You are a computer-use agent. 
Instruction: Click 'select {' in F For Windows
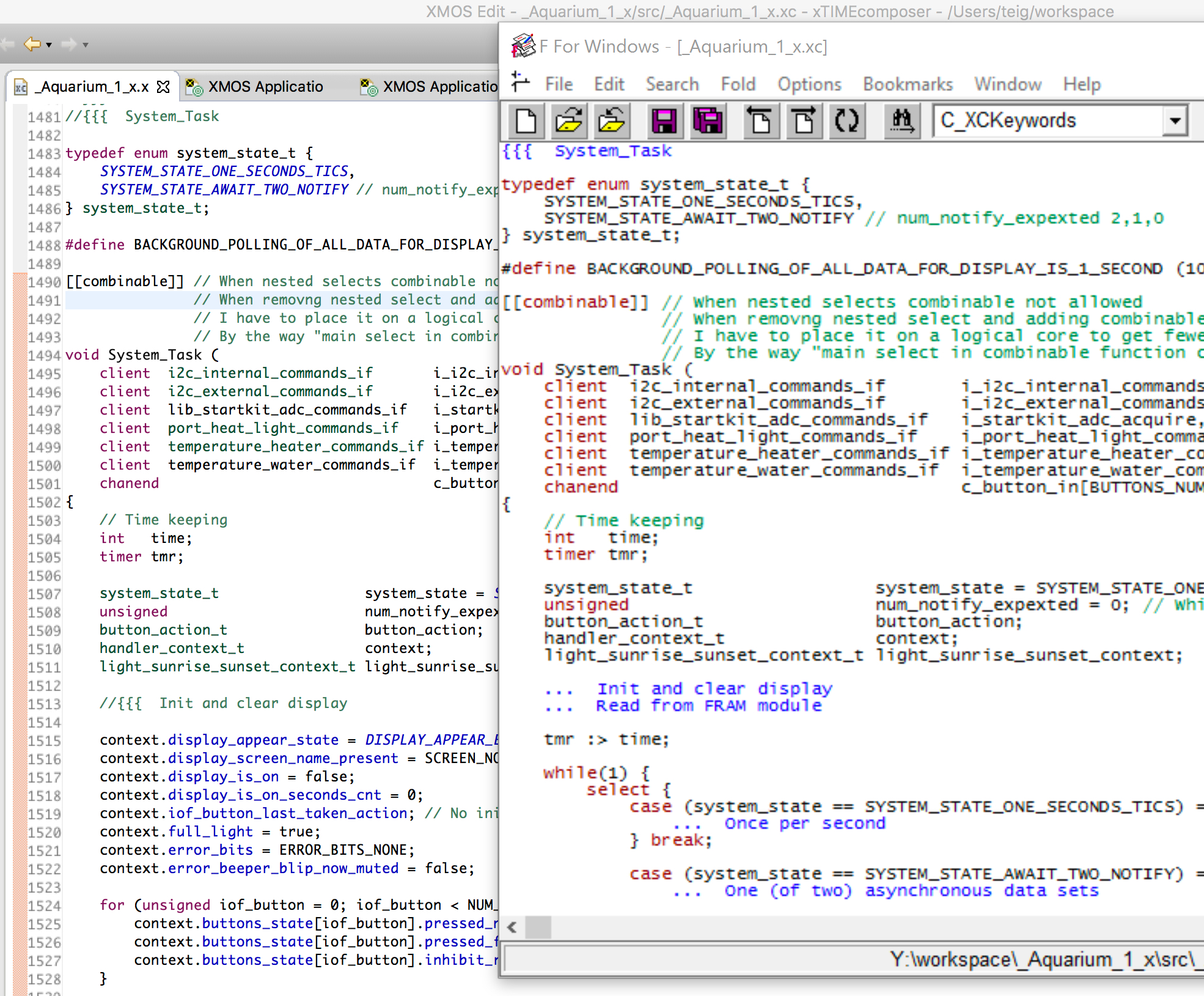(629, 789)
